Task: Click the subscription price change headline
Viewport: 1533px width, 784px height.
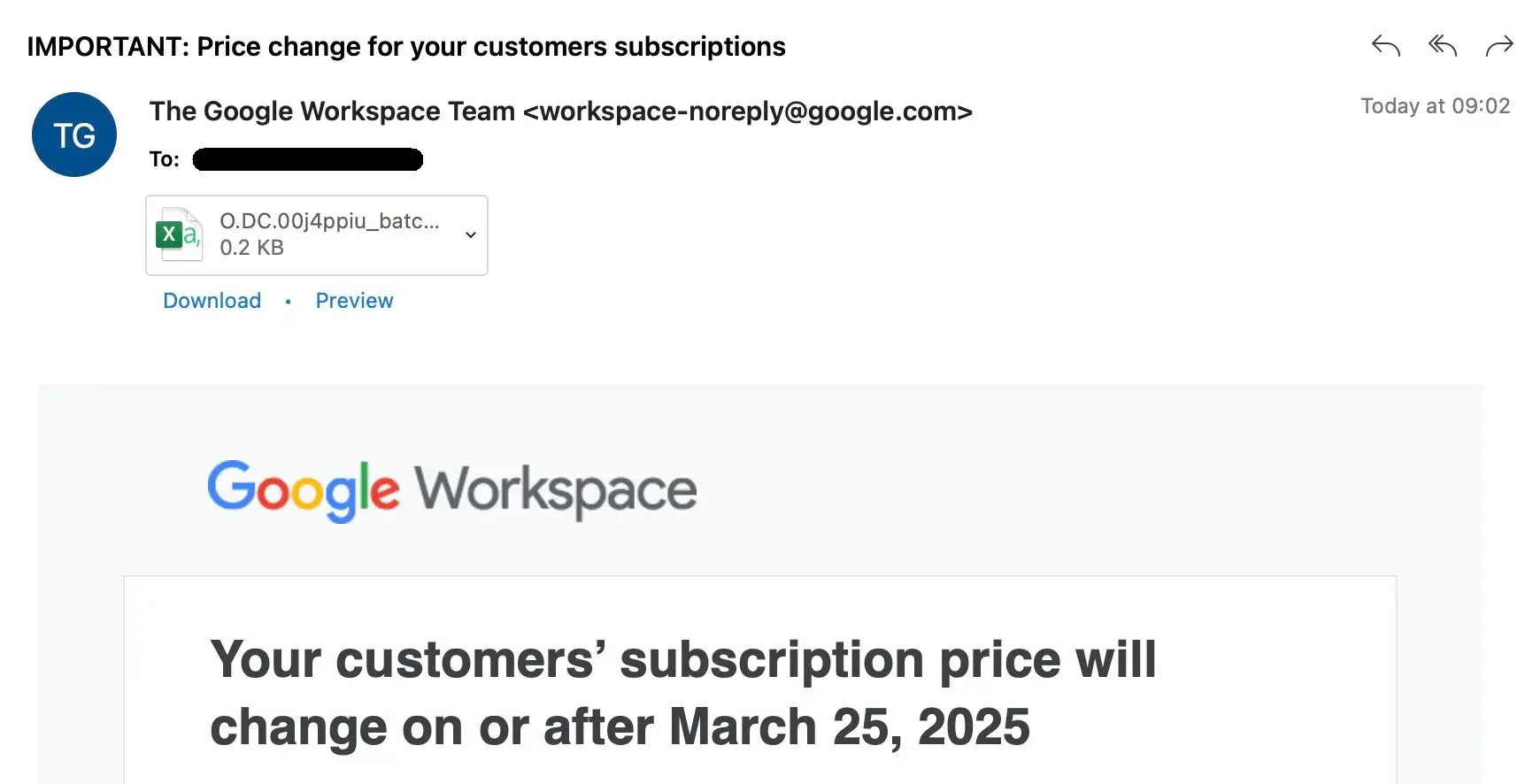Action: [682, 660]
